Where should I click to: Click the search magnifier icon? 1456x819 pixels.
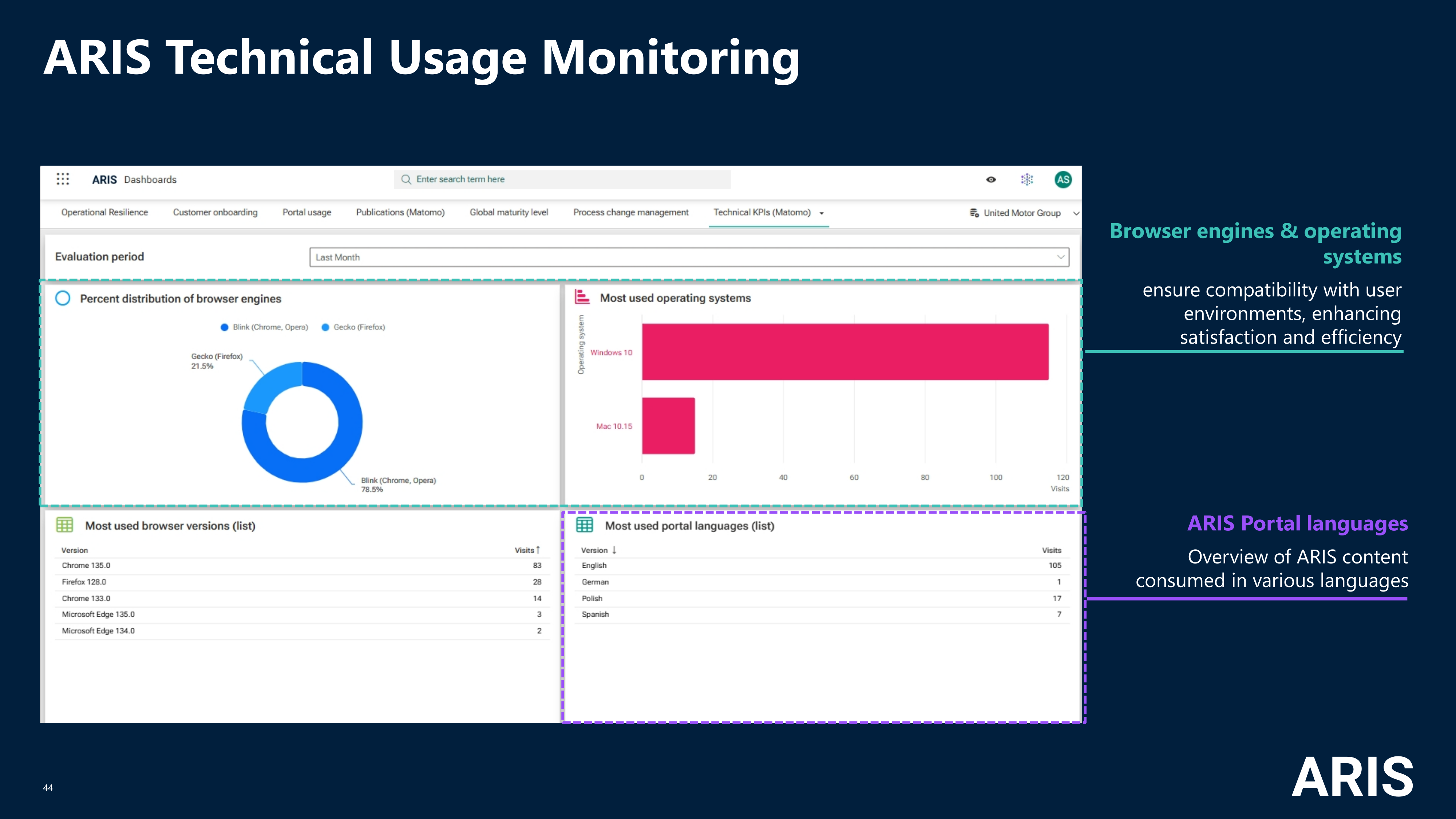tap(406, 179)
